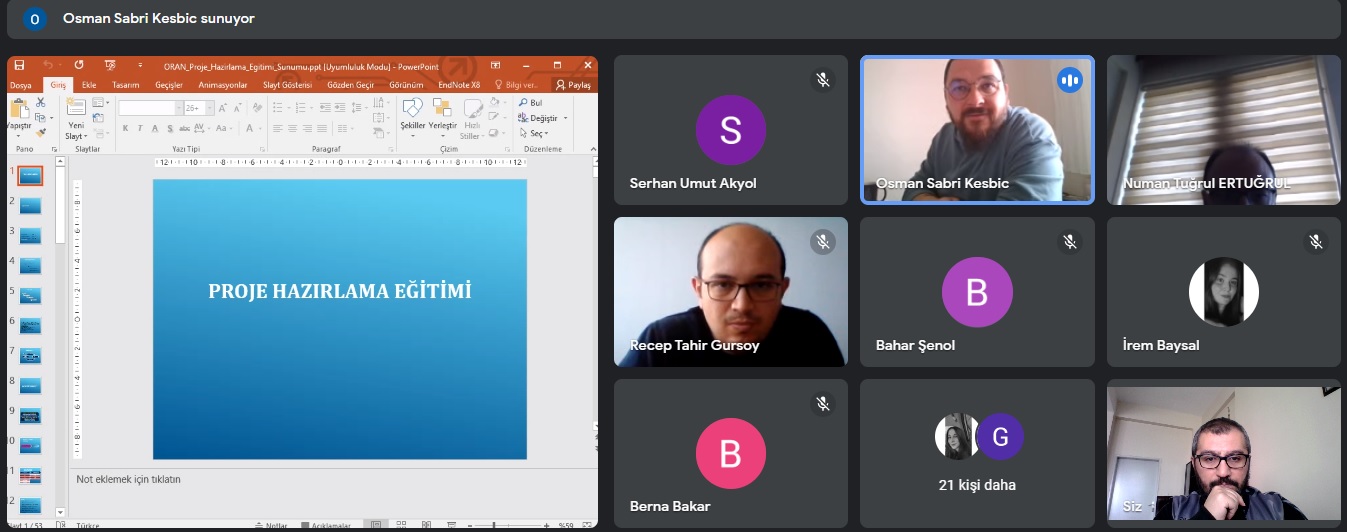
Task: Click the PROJE HAZIRLAMA EĞİTİMİ slide title
Action: pos(340,291)
